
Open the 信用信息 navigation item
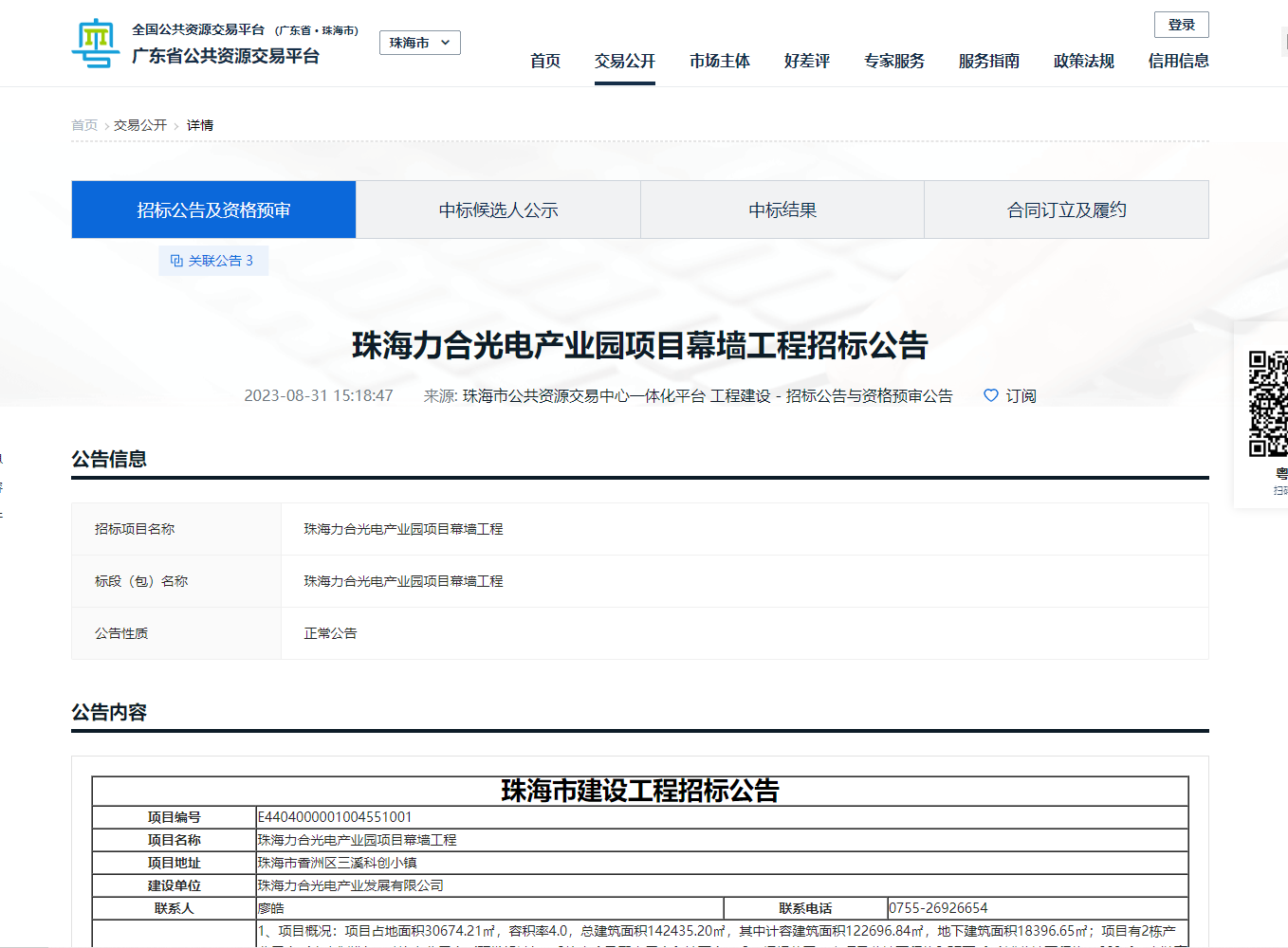(x=1179, y=61)
